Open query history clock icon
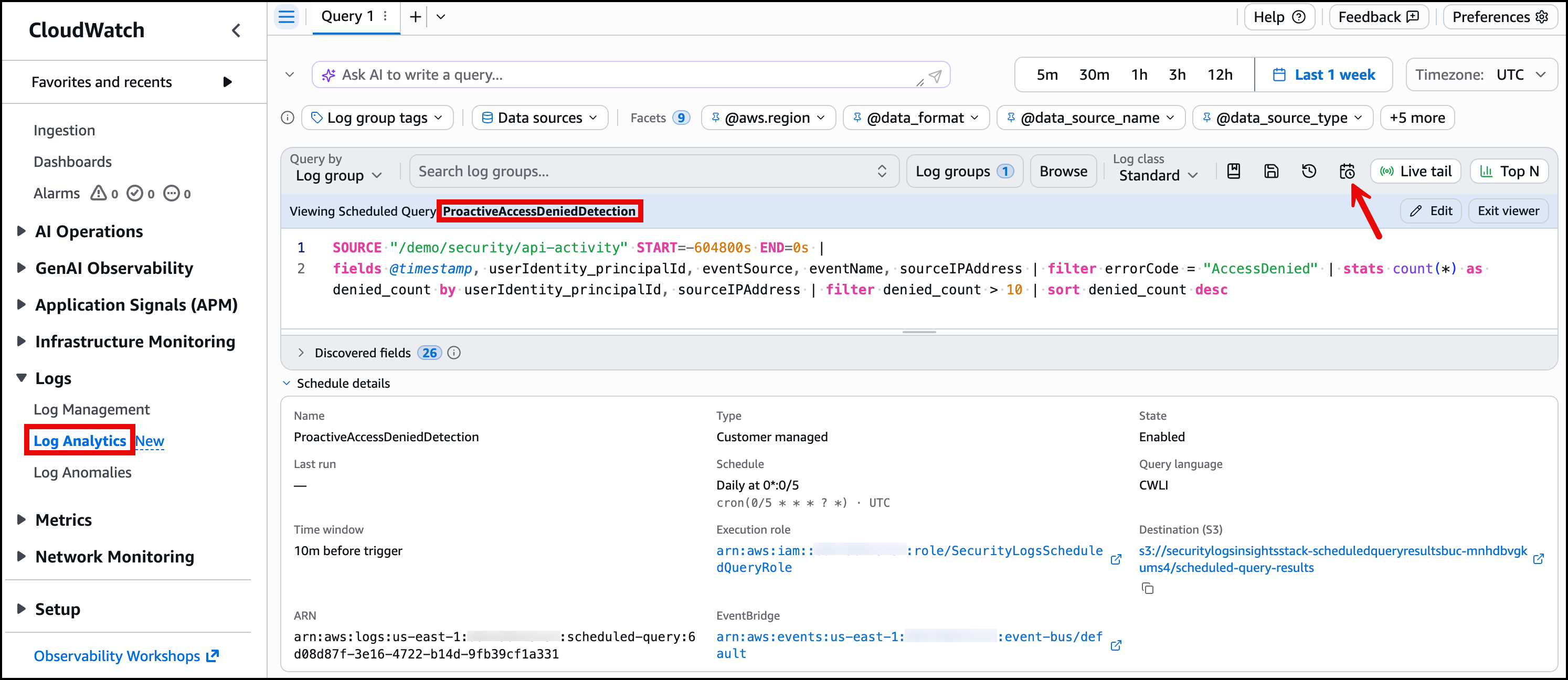 tap(1309, 172)
